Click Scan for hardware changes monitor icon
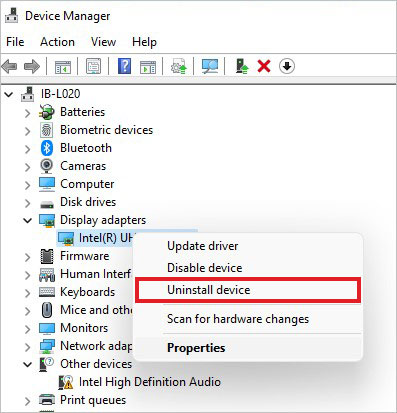 210,66
